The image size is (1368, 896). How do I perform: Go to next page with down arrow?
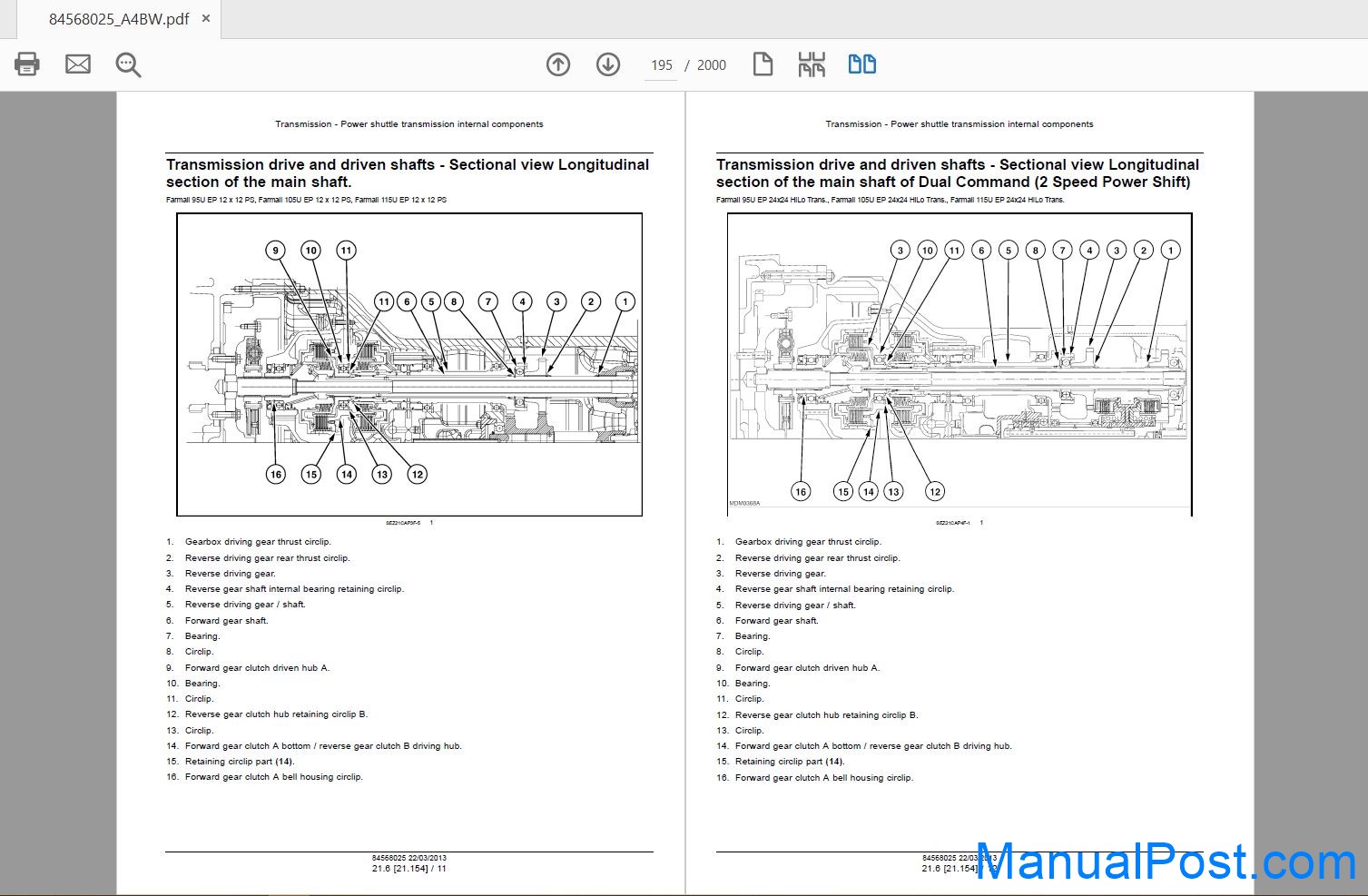pyautogui.click(x=608, y=64)
